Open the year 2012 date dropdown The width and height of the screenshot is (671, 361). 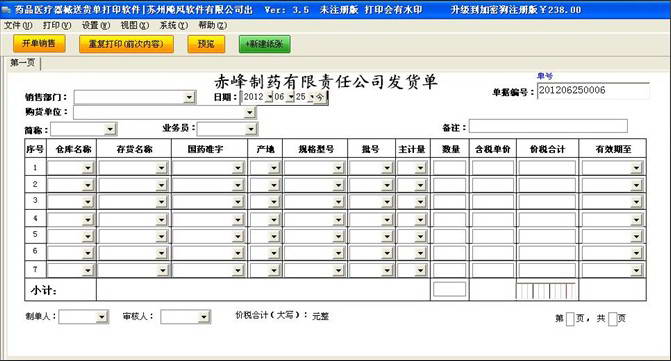(x=269, y=97)
